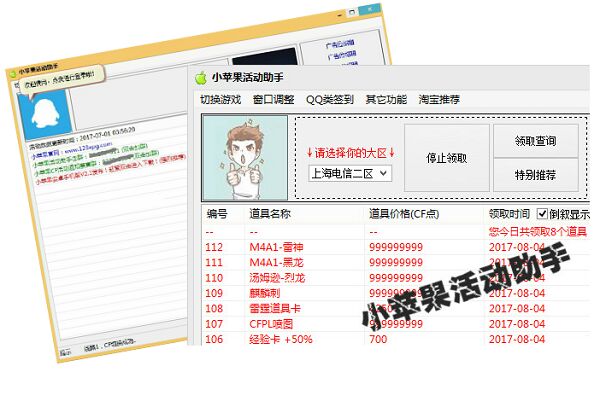Click the QQ penguin avatar in the back window
The width and height of the screenshot is (600, 407).
click(x=44, y=114)
